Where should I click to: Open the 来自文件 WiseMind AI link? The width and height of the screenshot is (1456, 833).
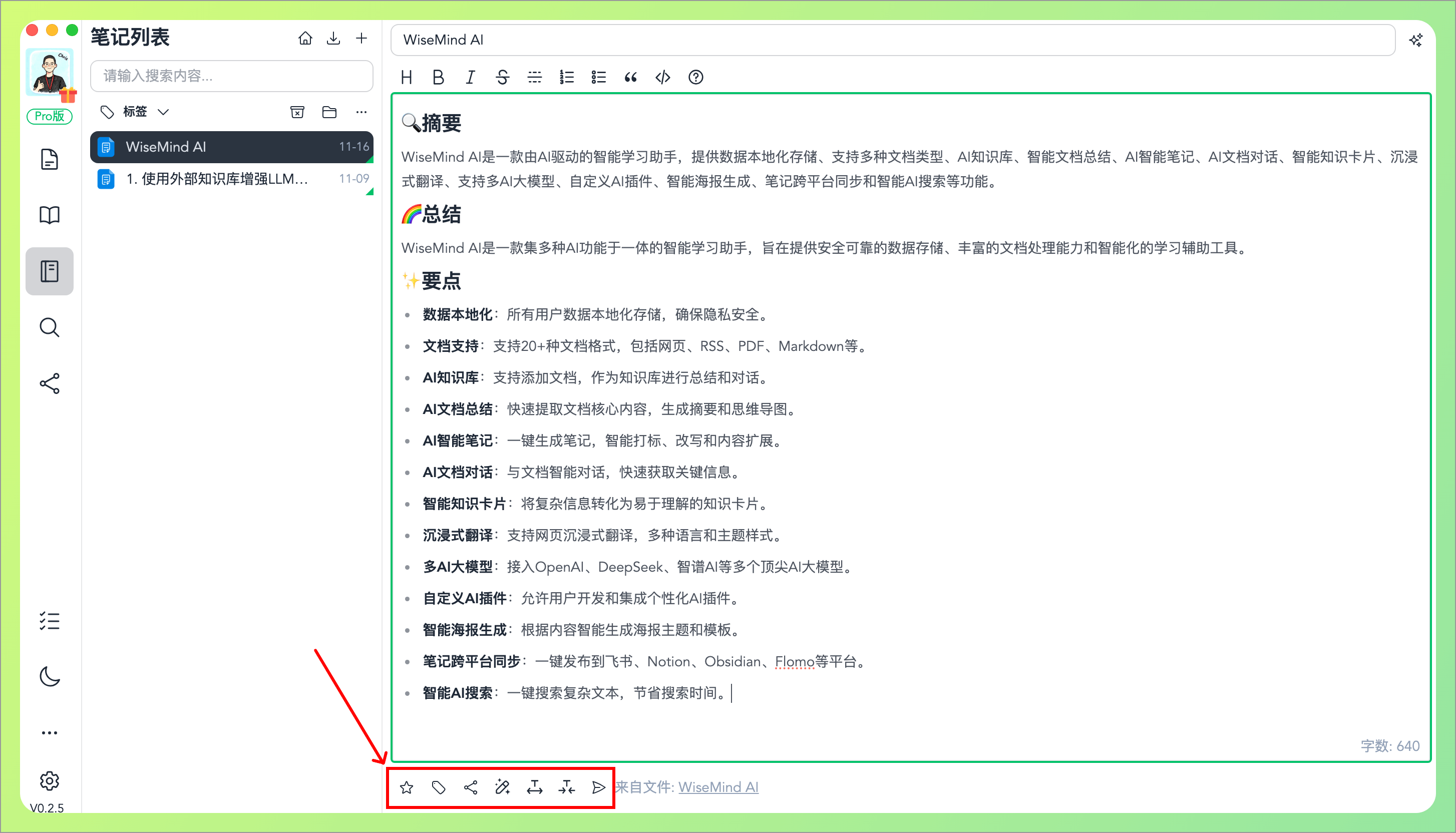point(718,786)
